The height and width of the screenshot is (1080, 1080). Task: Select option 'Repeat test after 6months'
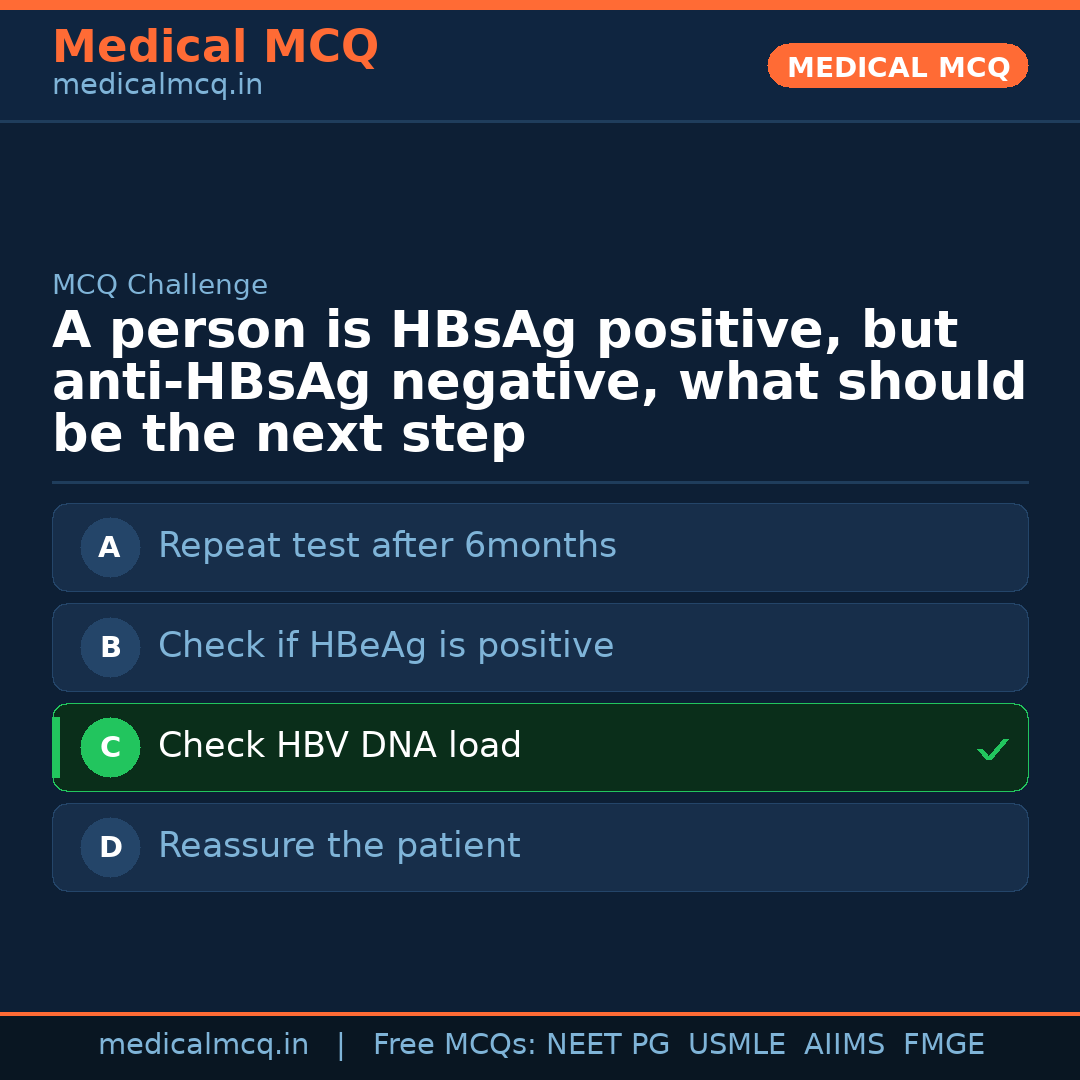[387, 546]
